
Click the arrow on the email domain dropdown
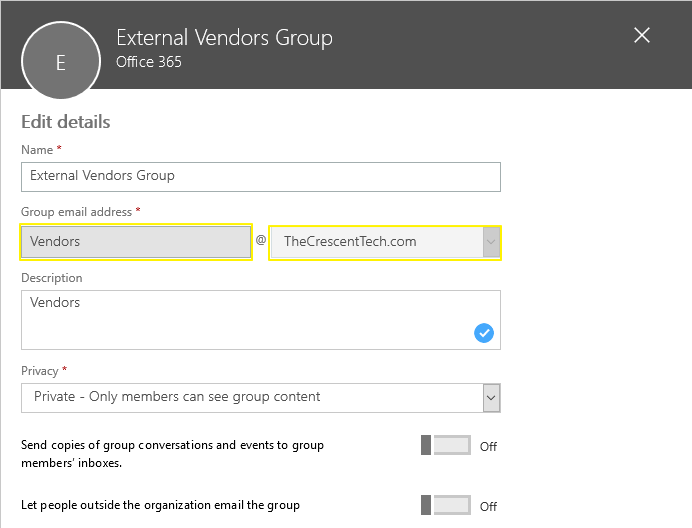pos(490,242)
